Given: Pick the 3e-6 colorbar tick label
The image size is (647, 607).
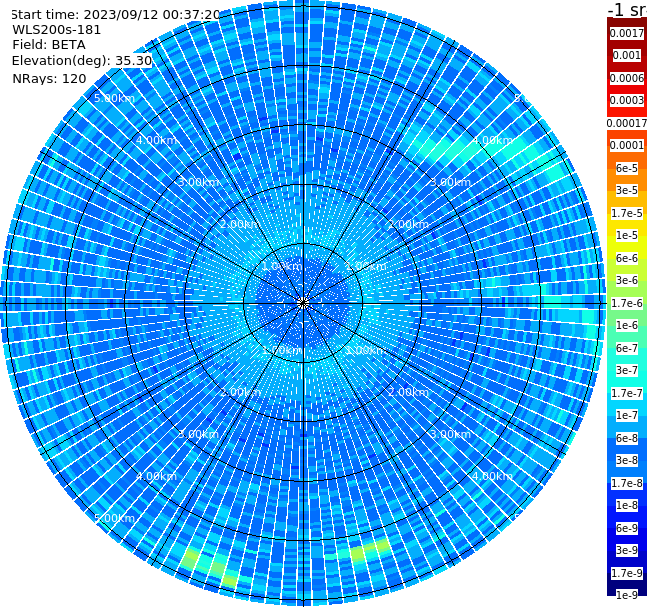Looking at the screenshot, I should [627, 280].
